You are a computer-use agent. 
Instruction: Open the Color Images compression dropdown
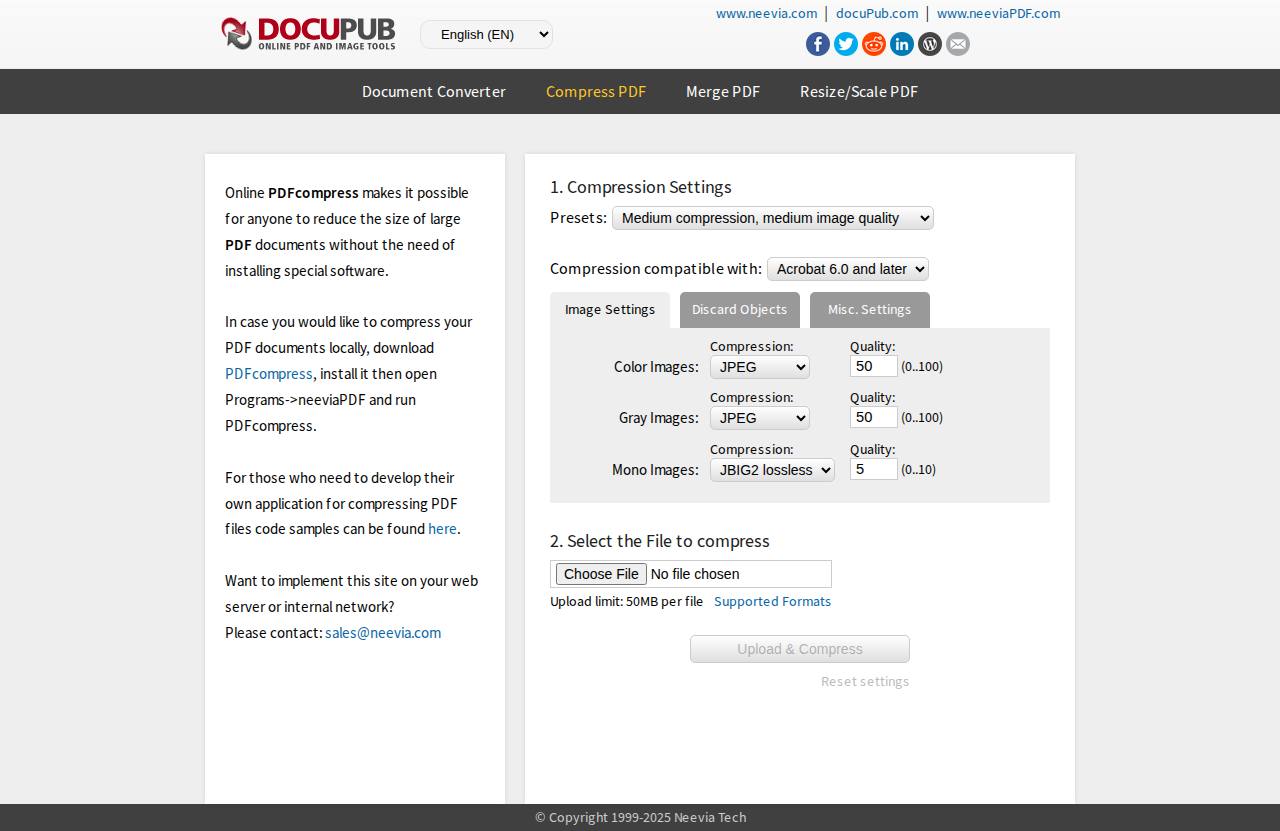(x=759, y=367)
